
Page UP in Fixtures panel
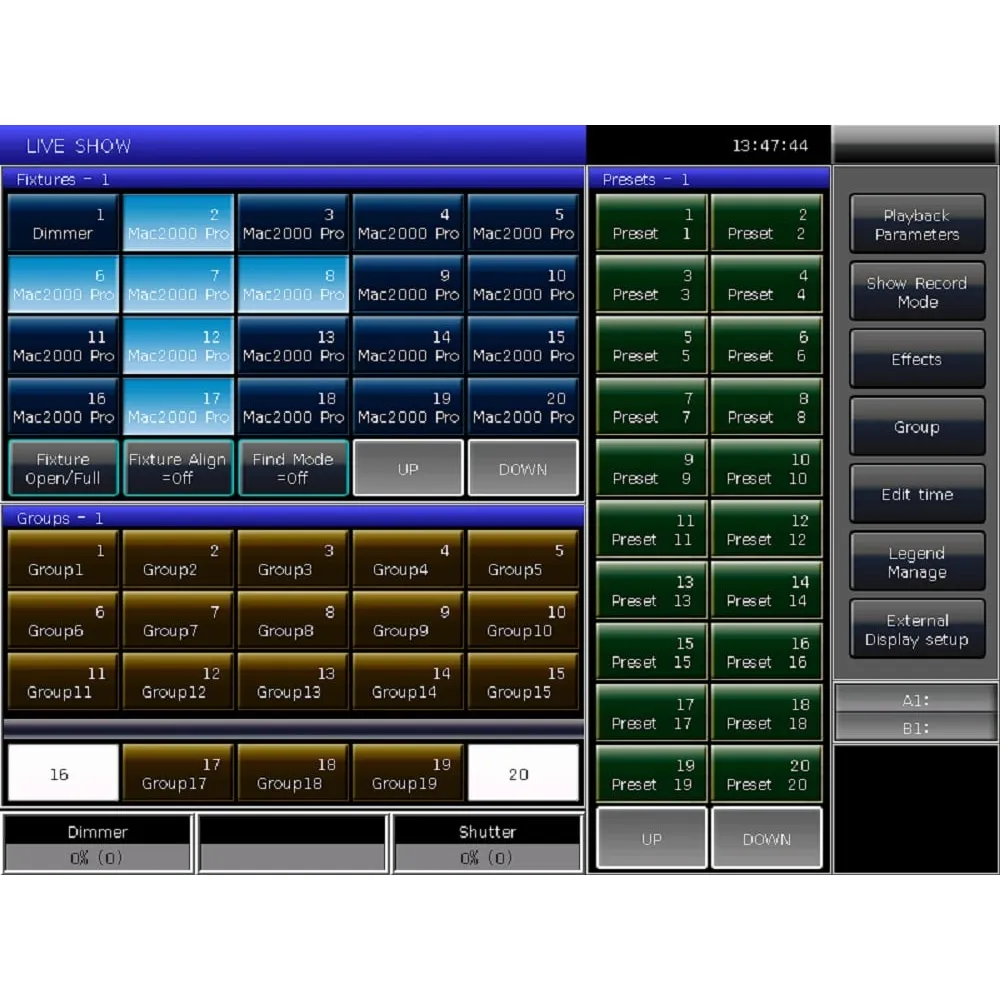click(x=408, y=468)
